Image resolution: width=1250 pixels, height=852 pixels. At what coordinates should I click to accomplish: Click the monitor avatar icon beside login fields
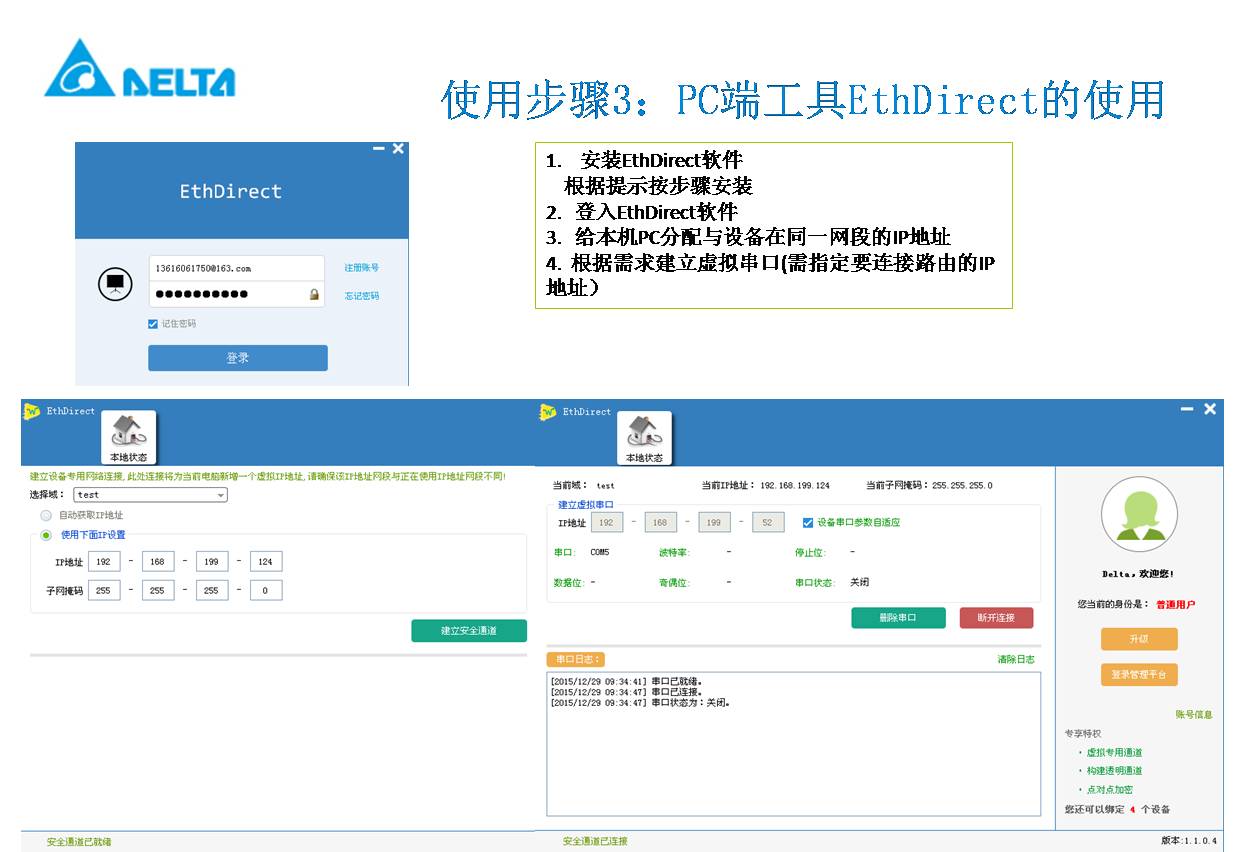(x=115, y=284)
